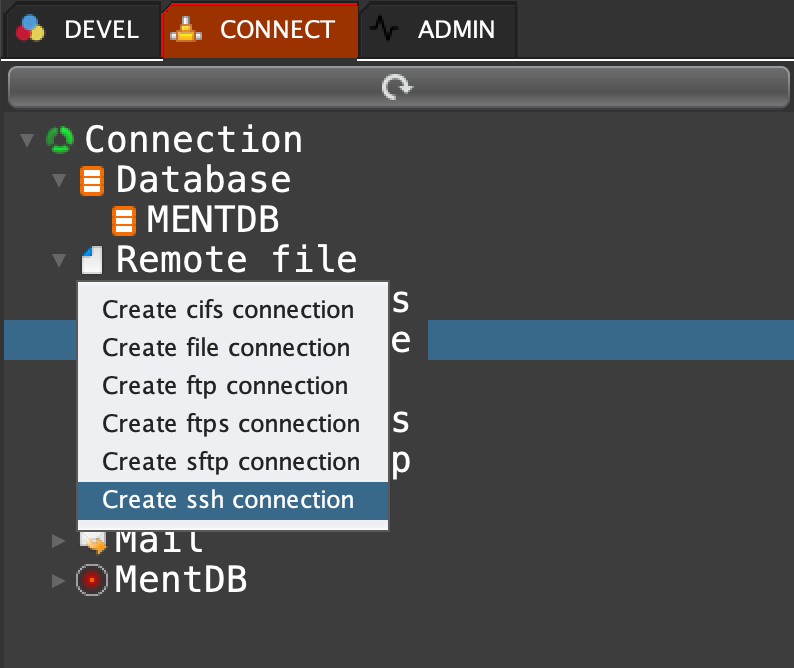Pick Create ftp connection

[x=225, y=386]
